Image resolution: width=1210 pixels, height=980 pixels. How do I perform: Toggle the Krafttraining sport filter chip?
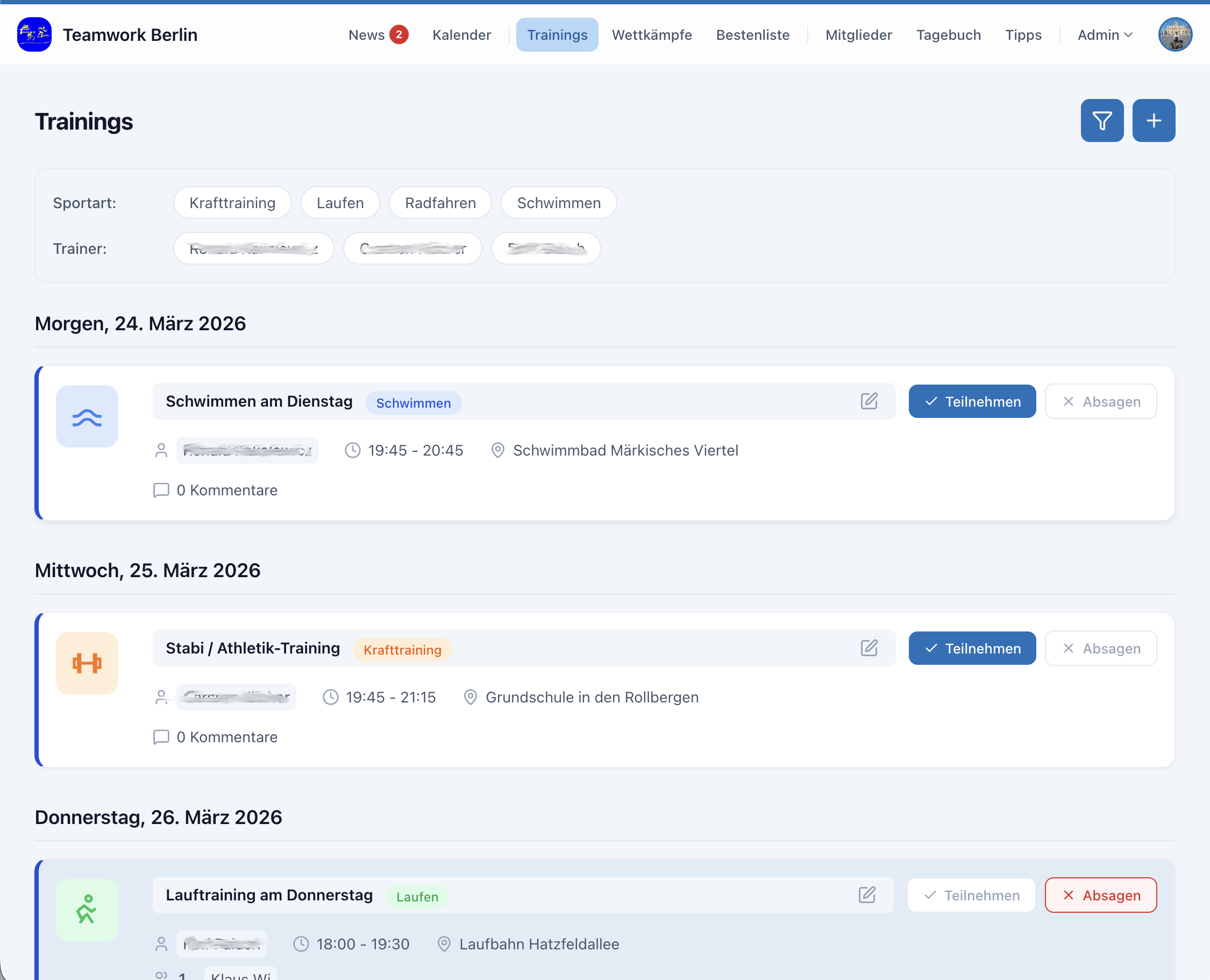[x=232, y=203]
